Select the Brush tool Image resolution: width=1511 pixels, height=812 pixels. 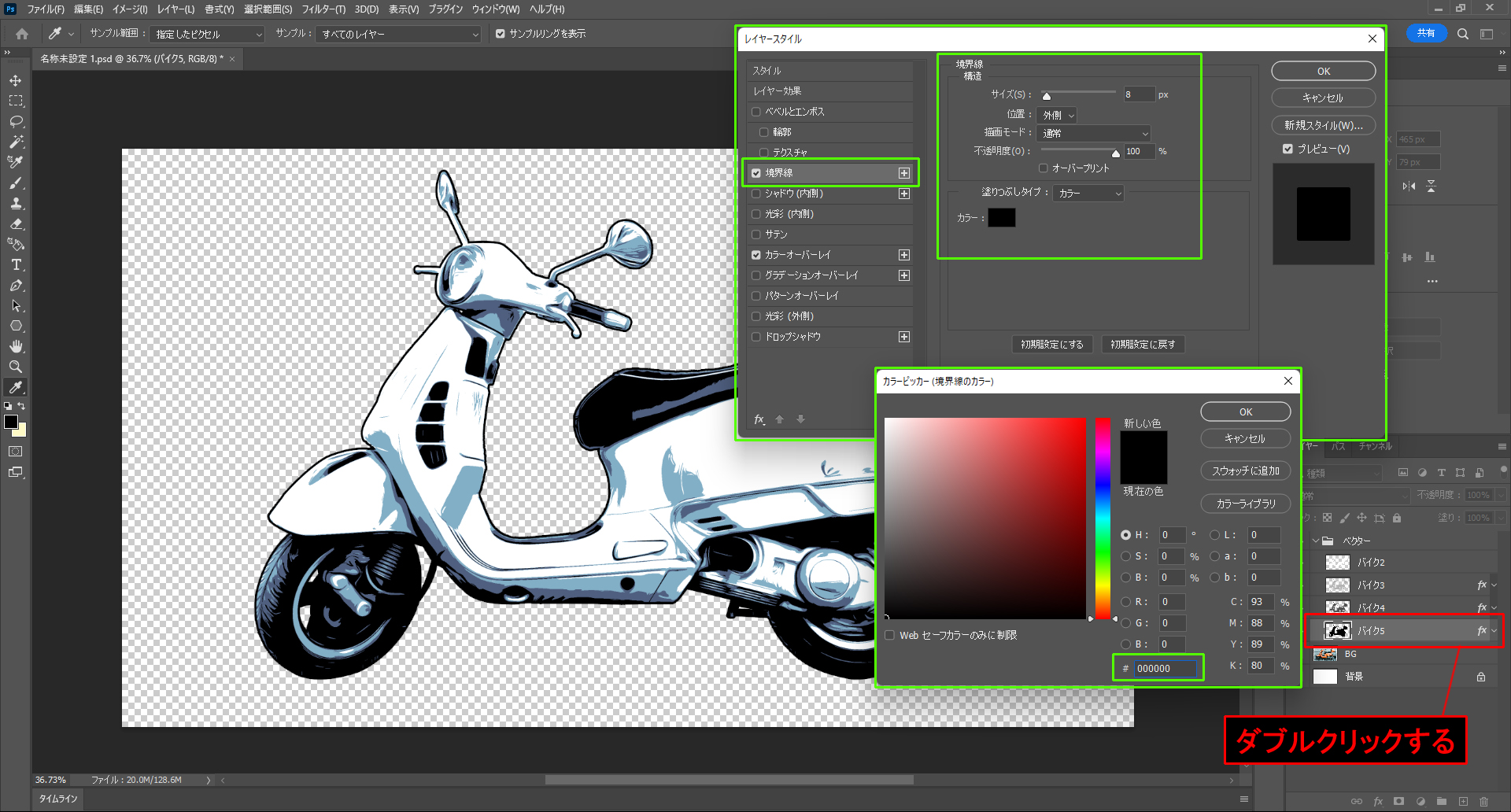click(16, 183)
